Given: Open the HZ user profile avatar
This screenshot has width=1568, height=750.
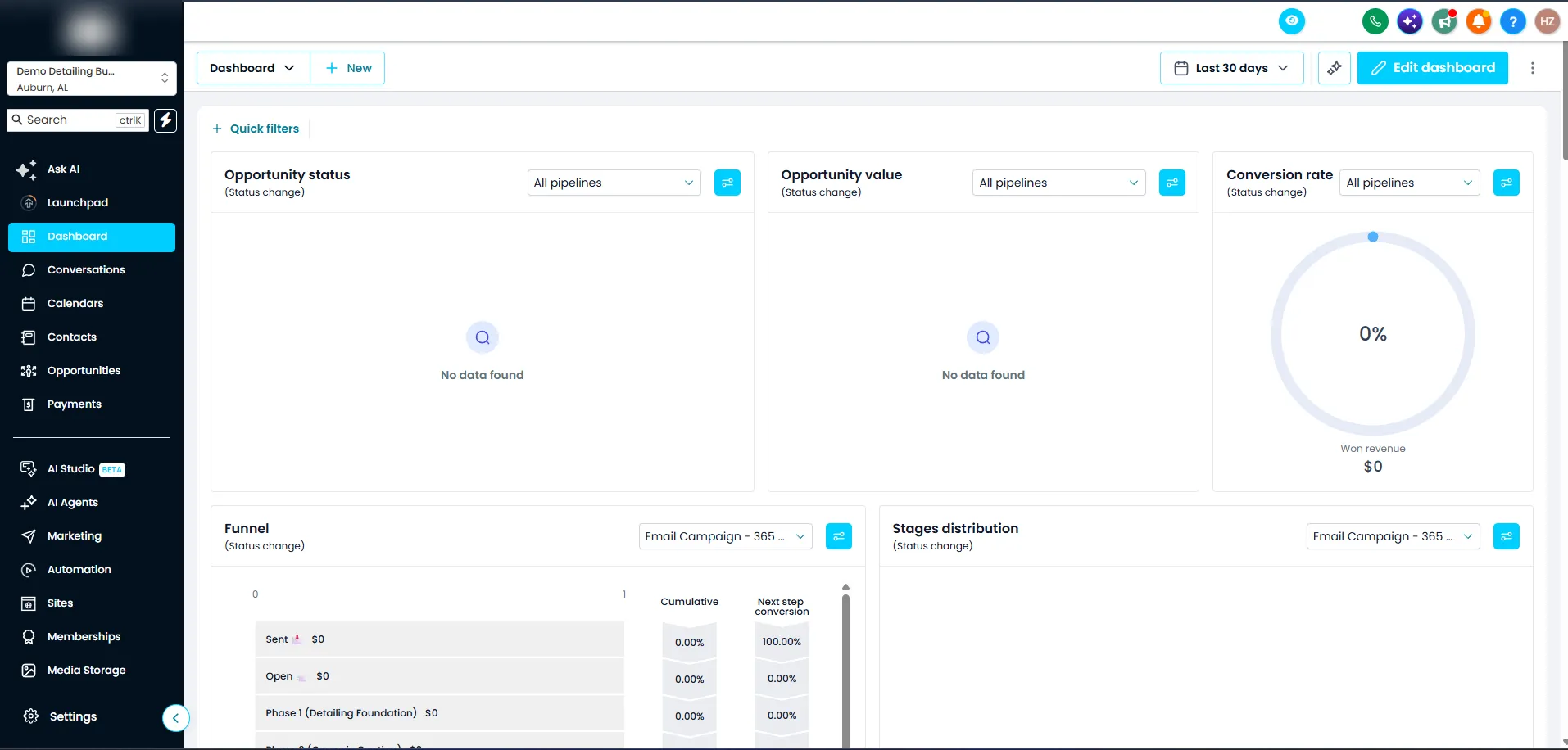Looking at the screenshot, I should (x=1548, y=21).
